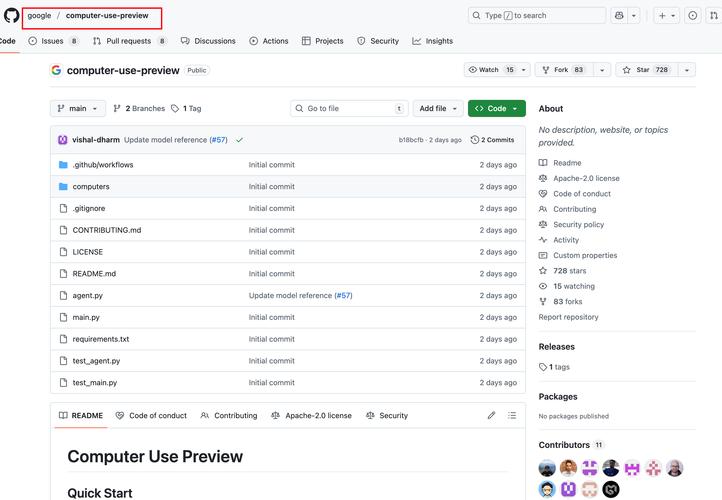The height and width of the screenshot is (500, 722).
Task: Open the Star lists dropdown arrow
Action: pos(687,70)
